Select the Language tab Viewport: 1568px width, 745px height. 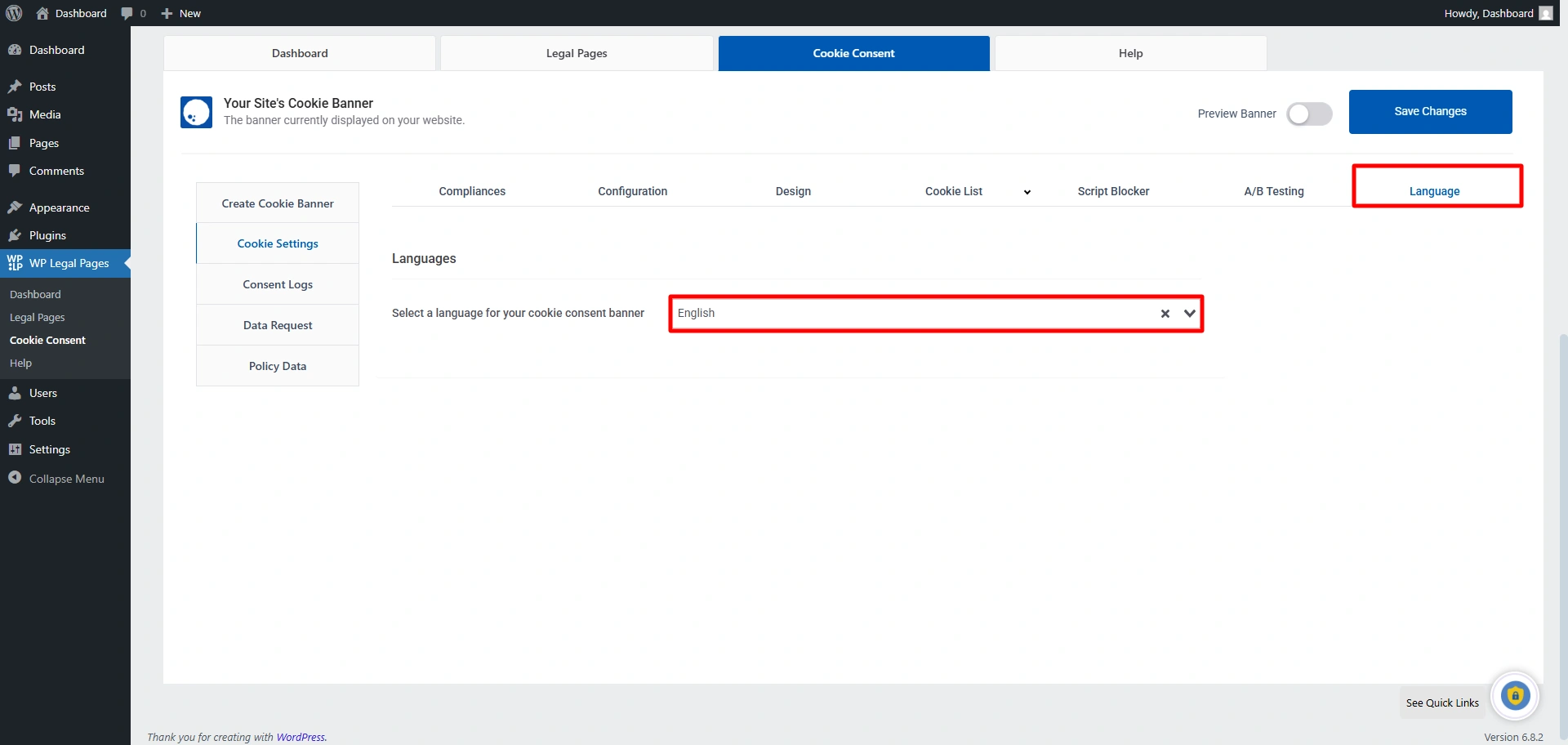click(1435, 191)
